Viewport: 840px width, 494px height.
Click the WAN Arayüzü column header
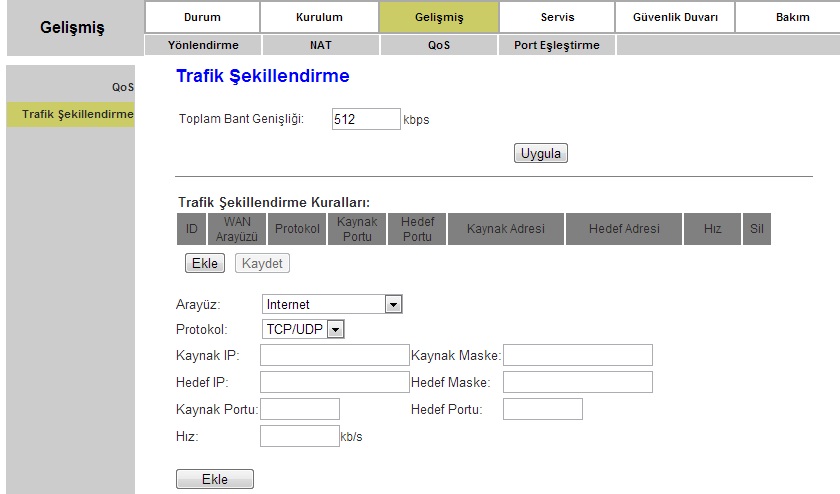point(237,229)
